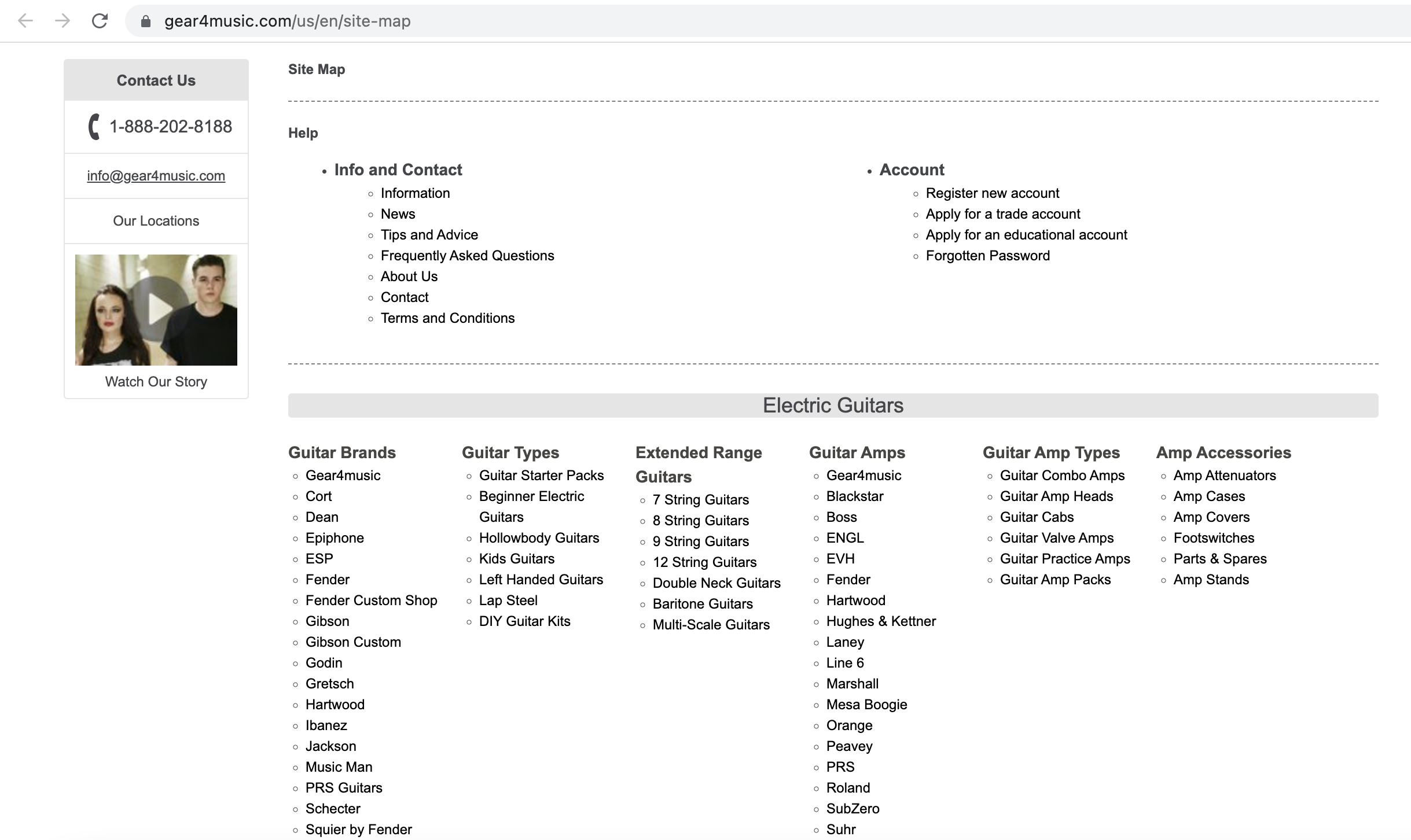Screen dimensions: 1411x840
Task: Email info@gear4music.com
Action: [x=156, y=176]
